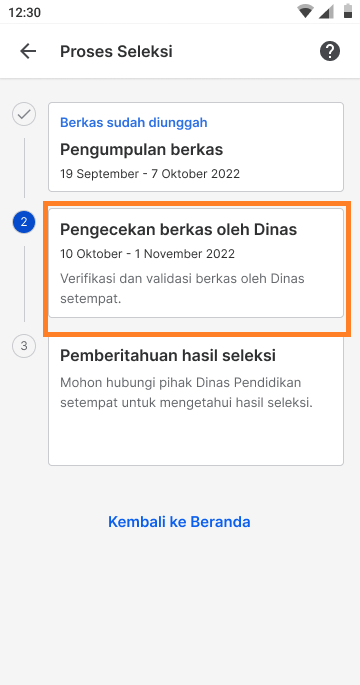Viewport: 360px width, 685px height.
Task: Tap the Wi-Fi status icon
Action: coord(305,12)
